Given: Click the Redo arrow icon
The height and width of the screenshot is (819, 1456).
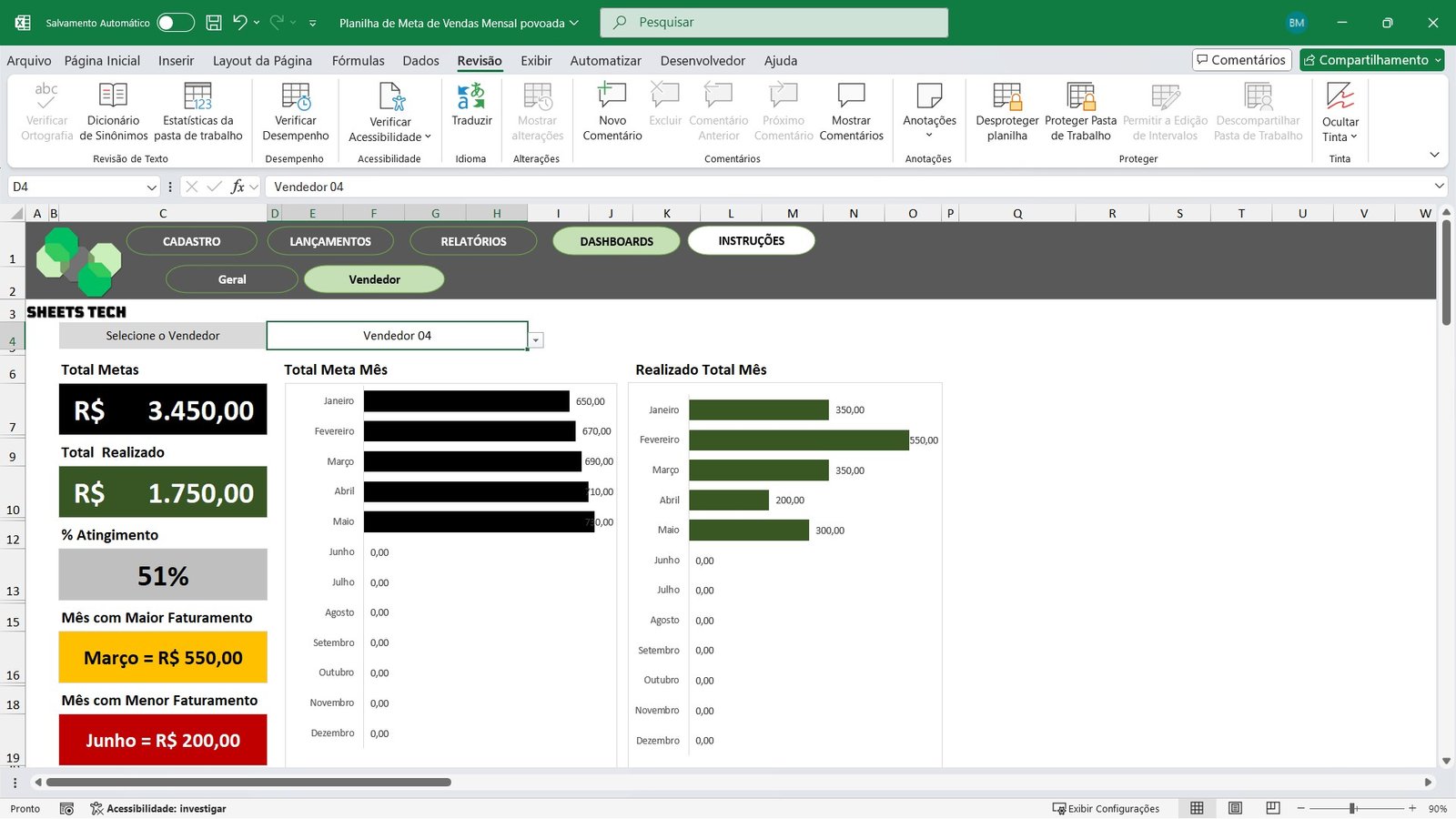Looking at the screenshot, I should pyautogui.click(x=277, y=22).
